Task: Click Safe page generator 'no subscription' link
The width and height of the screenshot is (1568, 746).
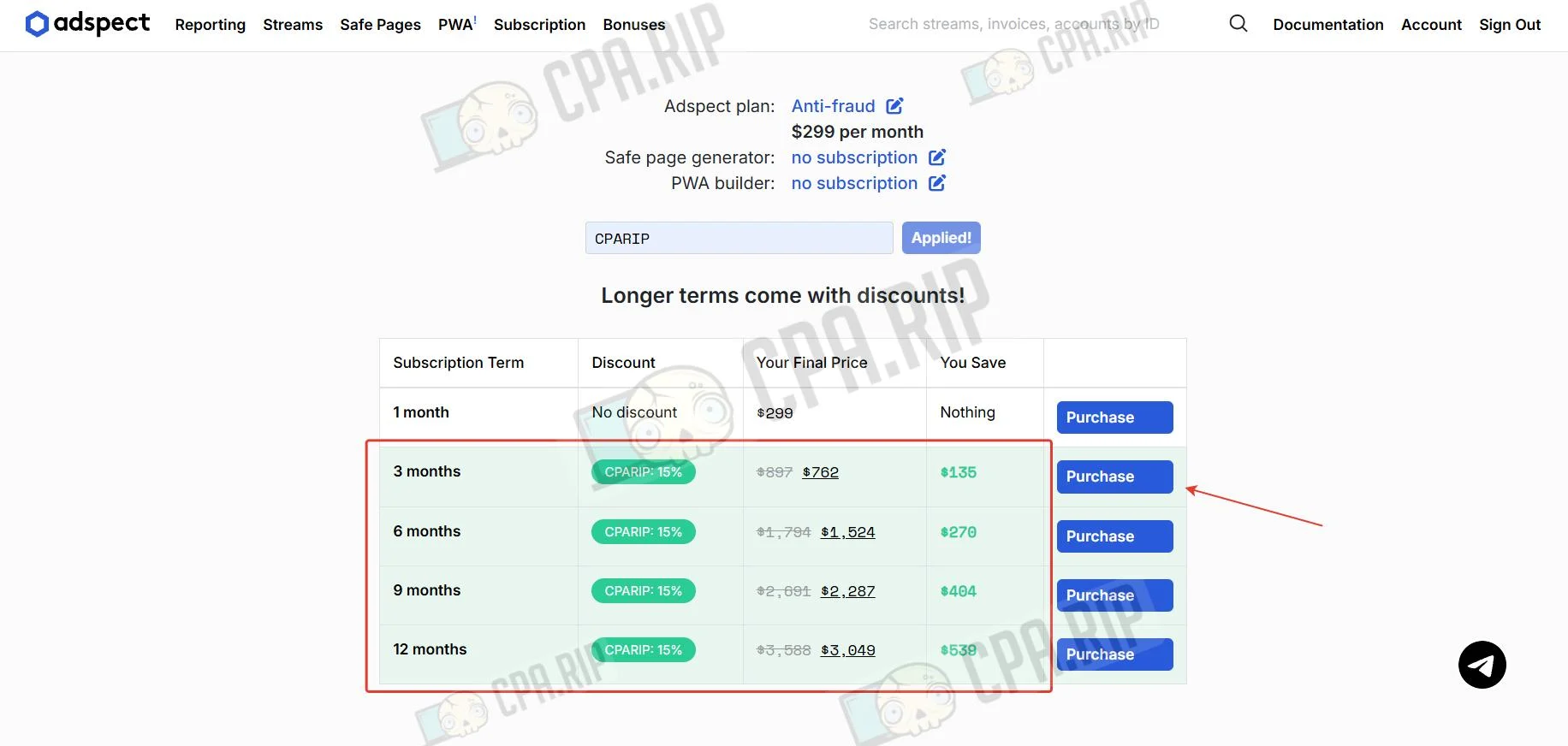Action: tap(854, 157)
